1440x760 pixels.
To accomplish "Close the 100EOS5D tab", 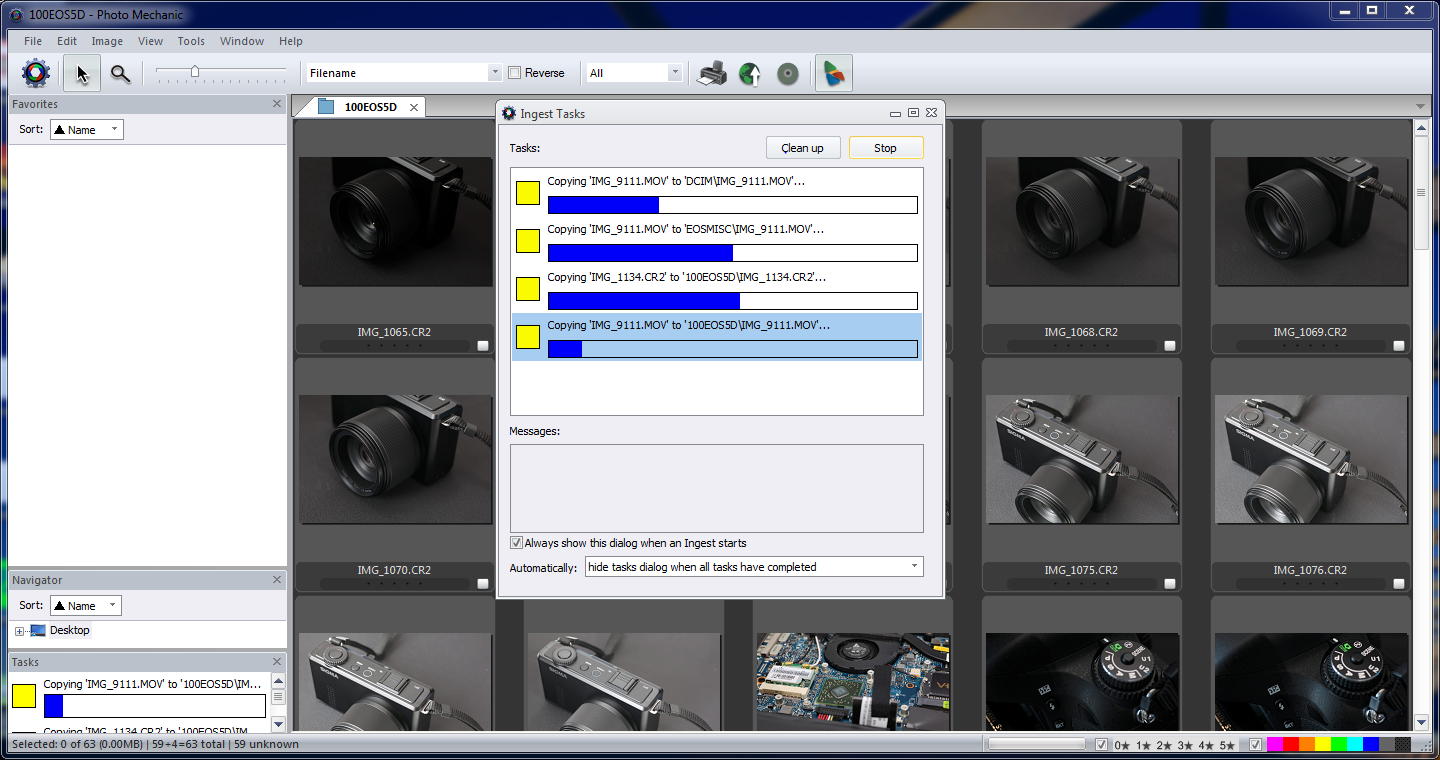I will (415, 107).
